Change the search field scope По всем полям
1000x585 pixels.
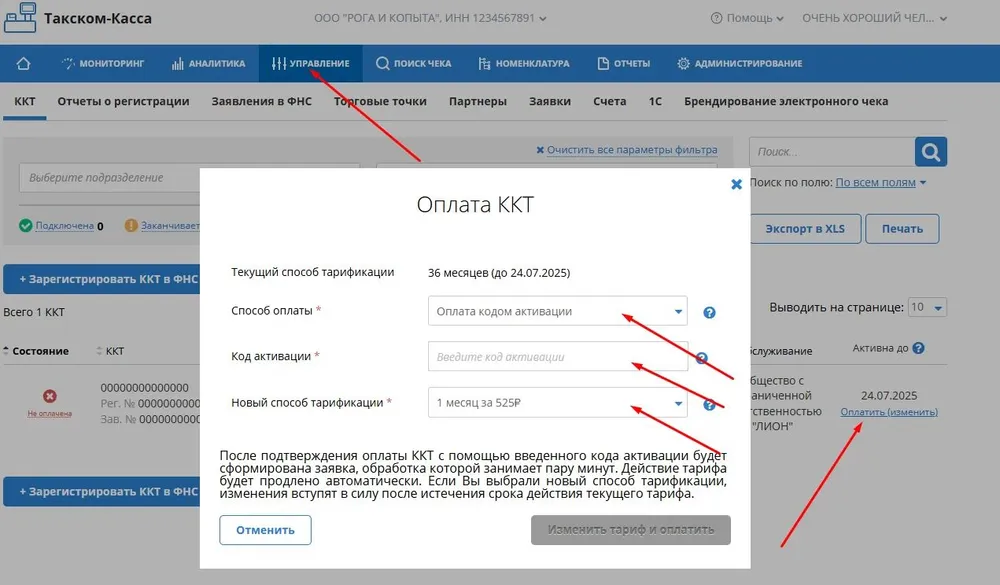click(x=880, y=182)
